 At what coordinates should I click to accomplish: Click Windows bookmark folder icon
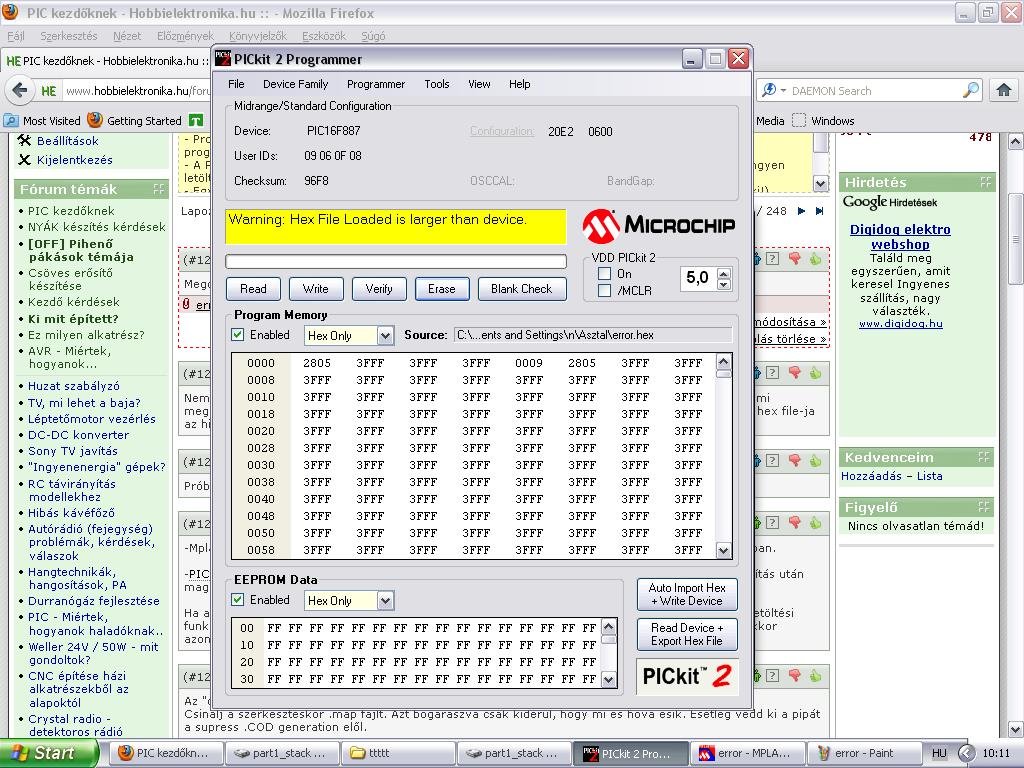pos(799,121)
